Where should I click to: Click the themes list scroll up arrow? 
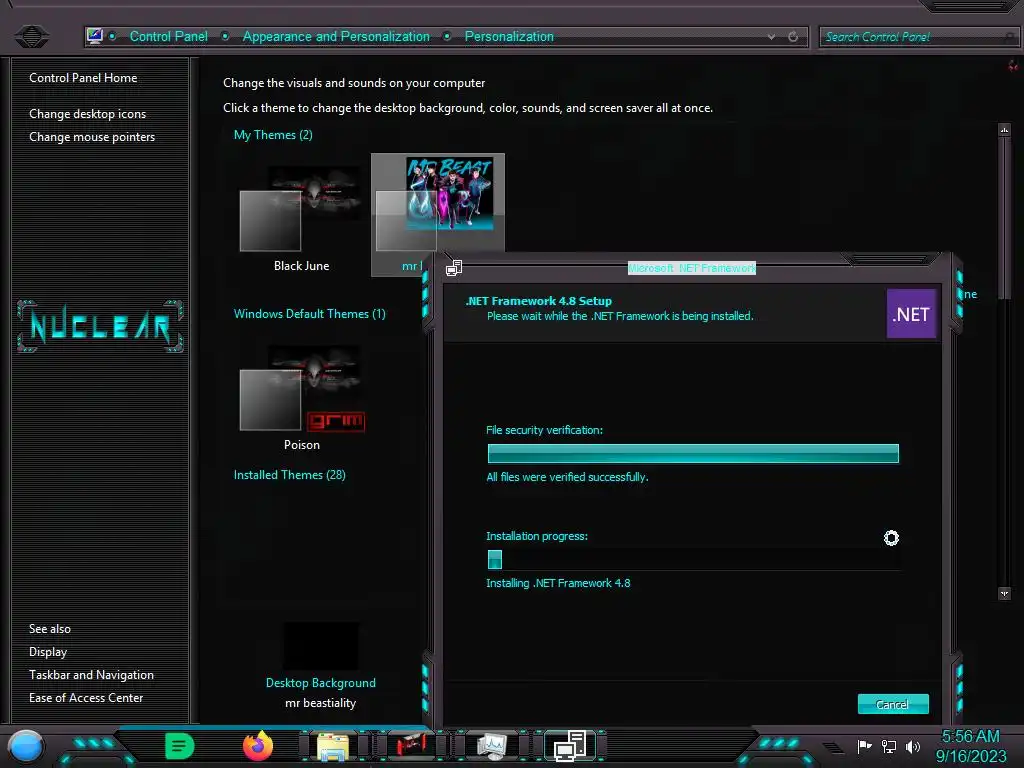tap(1004, 129)
